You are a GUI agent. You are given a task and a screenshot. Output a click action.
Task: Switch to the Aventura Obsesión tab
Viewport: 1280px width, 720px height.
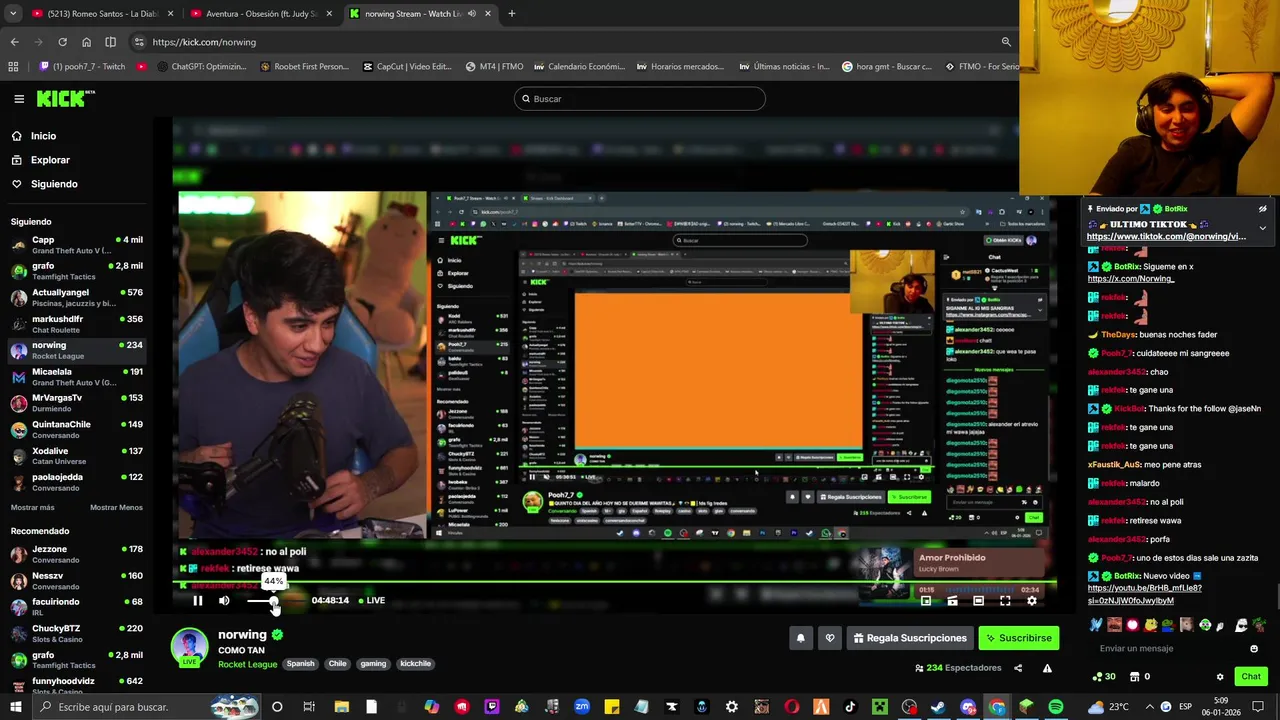(x=262, y=14)
